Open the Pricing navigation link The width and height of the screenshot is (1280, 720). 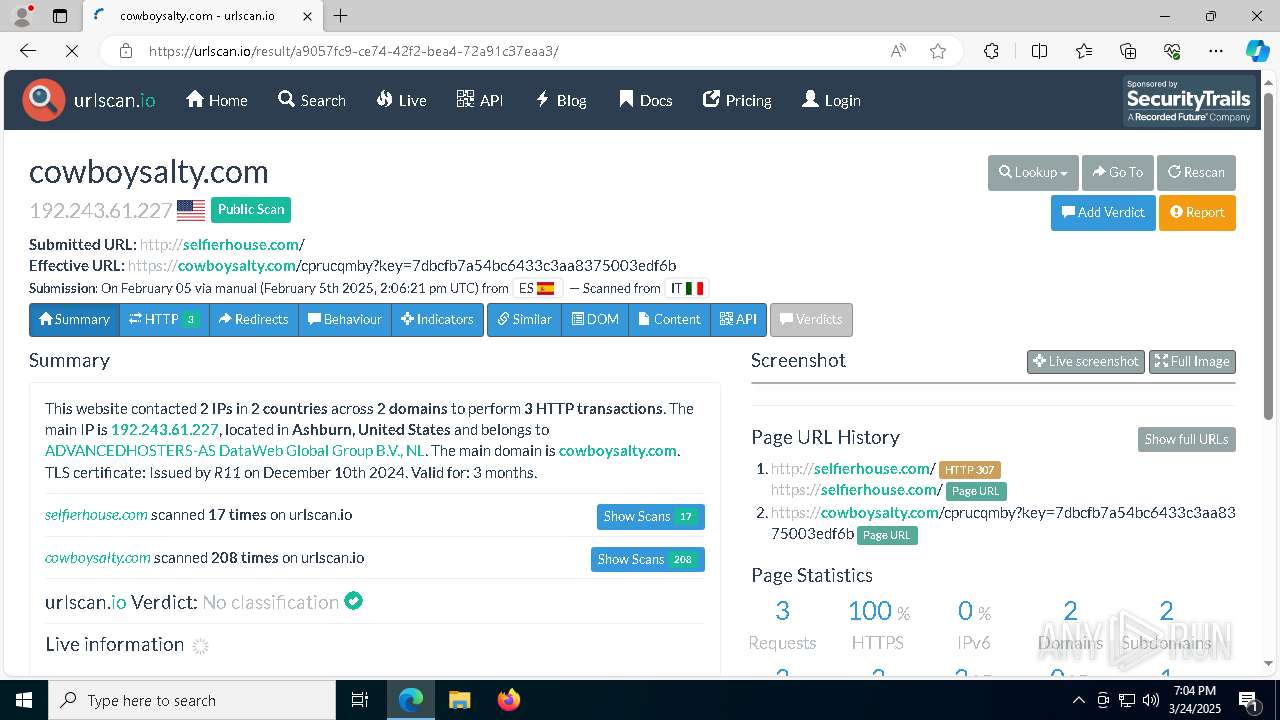(737, 100)
